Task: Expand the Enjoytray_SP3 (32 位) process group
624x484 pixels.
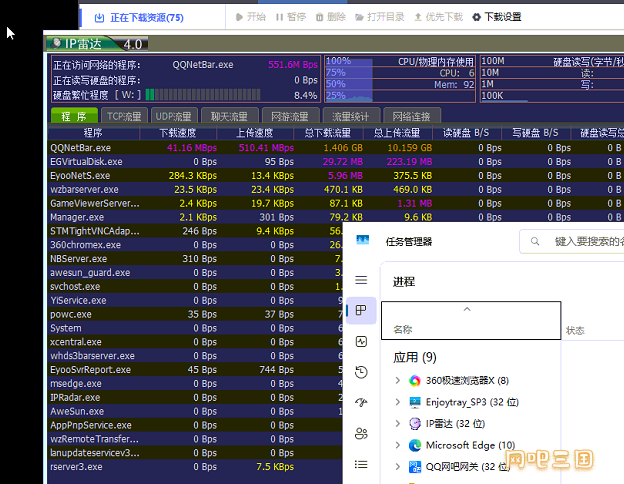Action: pyautogui.click(x=398, y=402)
